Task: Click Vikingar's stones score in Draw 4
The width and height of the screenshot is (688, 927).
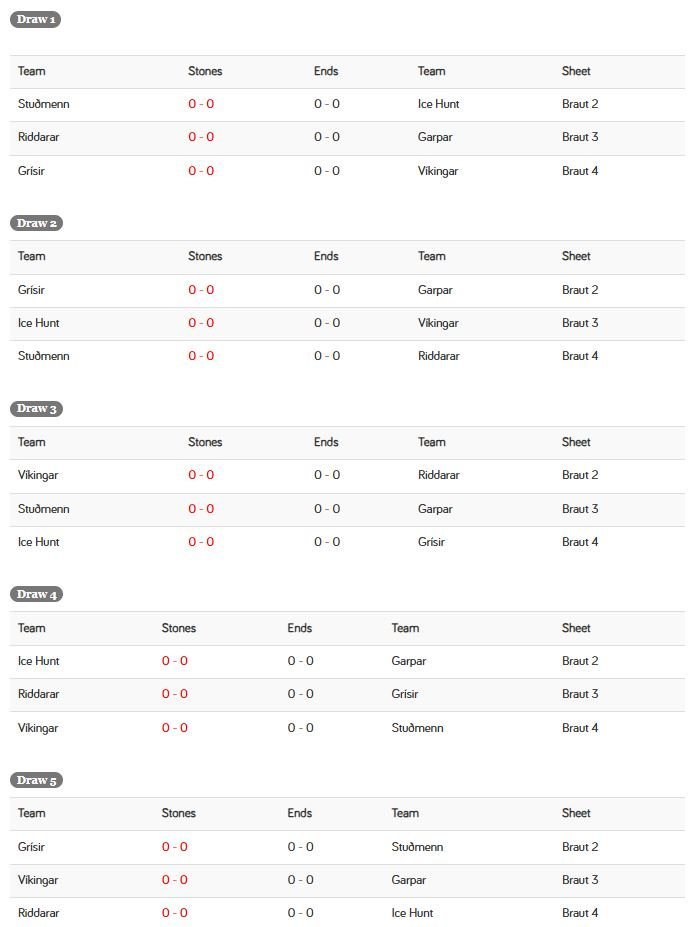Action: point(175,728)
